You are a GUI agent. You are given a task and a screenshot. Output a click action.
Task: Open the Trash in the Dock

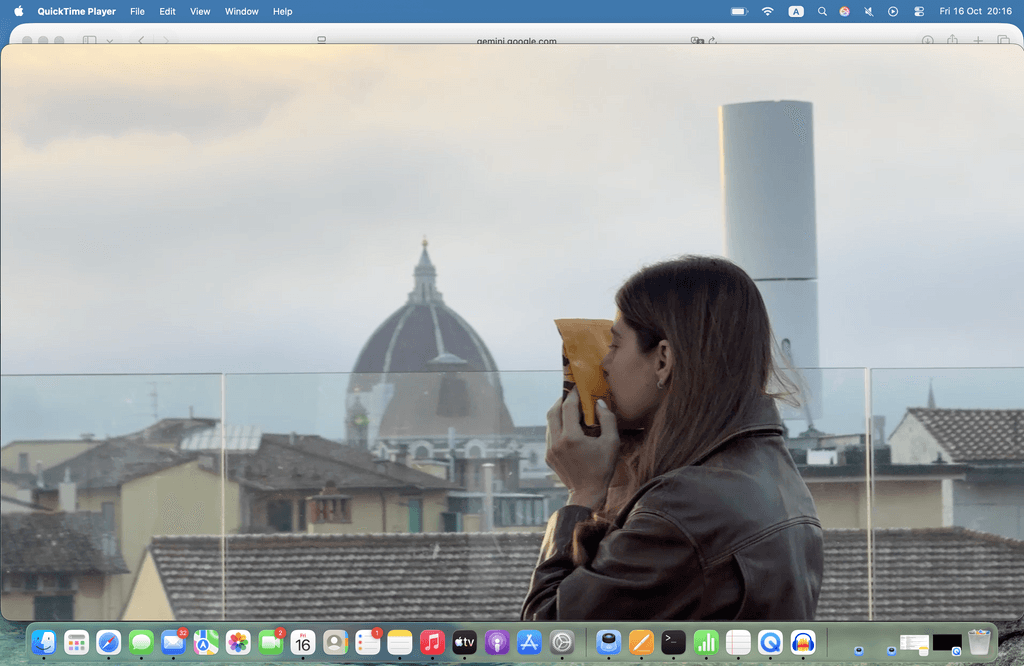point(979,642)
